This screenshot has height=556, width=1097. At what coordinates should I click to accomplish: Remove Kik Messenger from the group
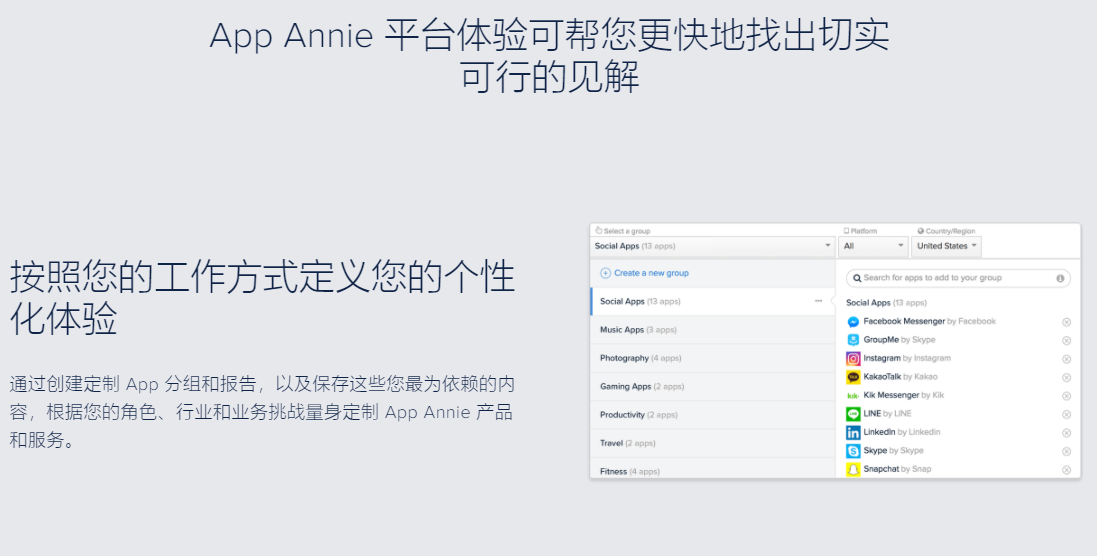1066,396
